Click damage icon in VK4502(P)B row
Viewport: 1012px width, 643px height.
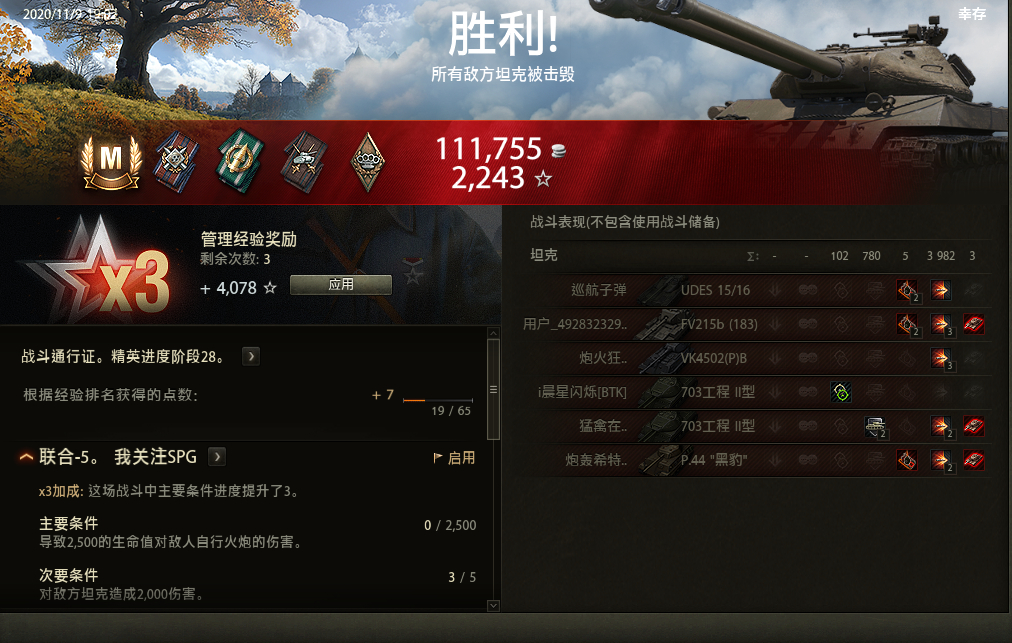pyautogui.click(x=941, y=358)
